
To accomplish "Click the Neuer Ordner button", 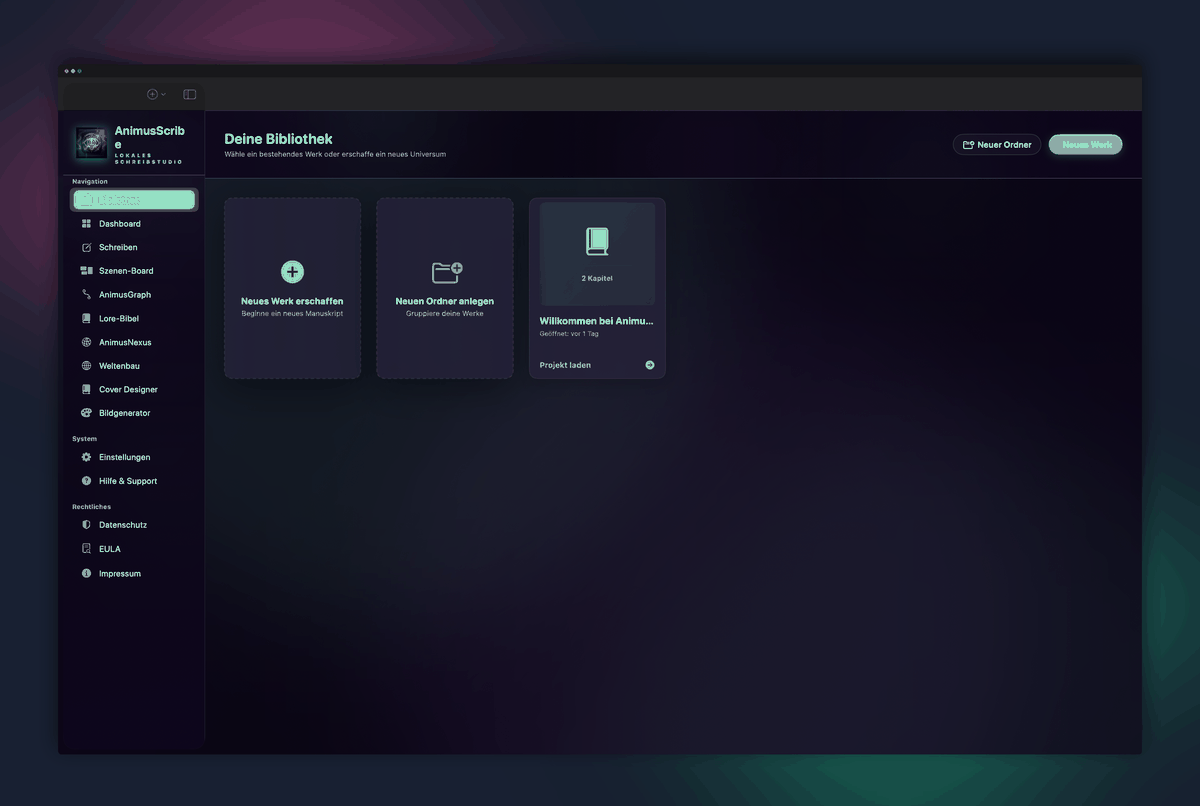I will 997,145.
